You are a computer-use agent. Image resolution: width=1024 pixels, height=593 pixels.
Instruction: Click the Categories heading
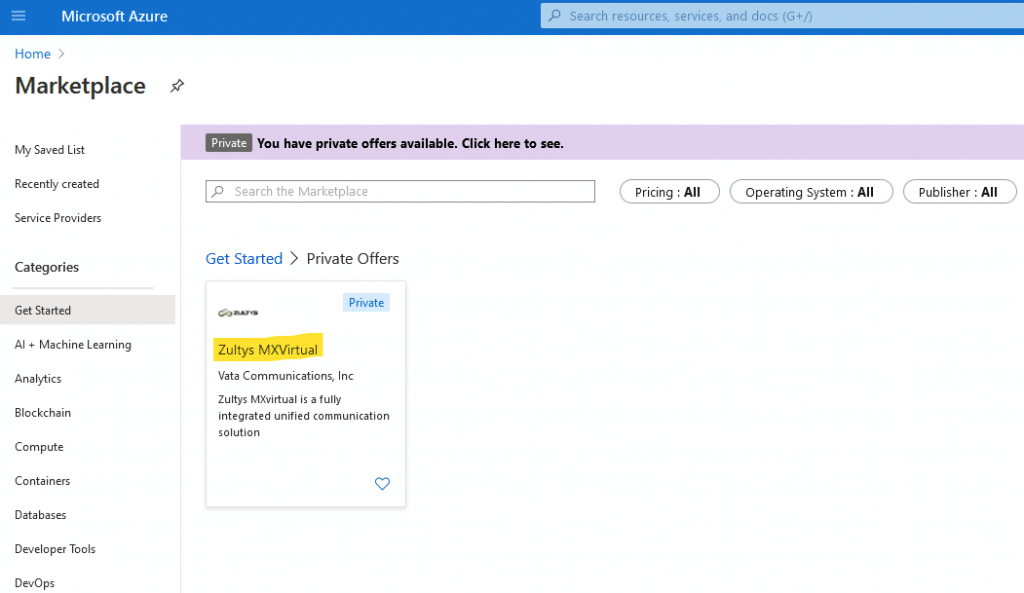tap(46, 267)
